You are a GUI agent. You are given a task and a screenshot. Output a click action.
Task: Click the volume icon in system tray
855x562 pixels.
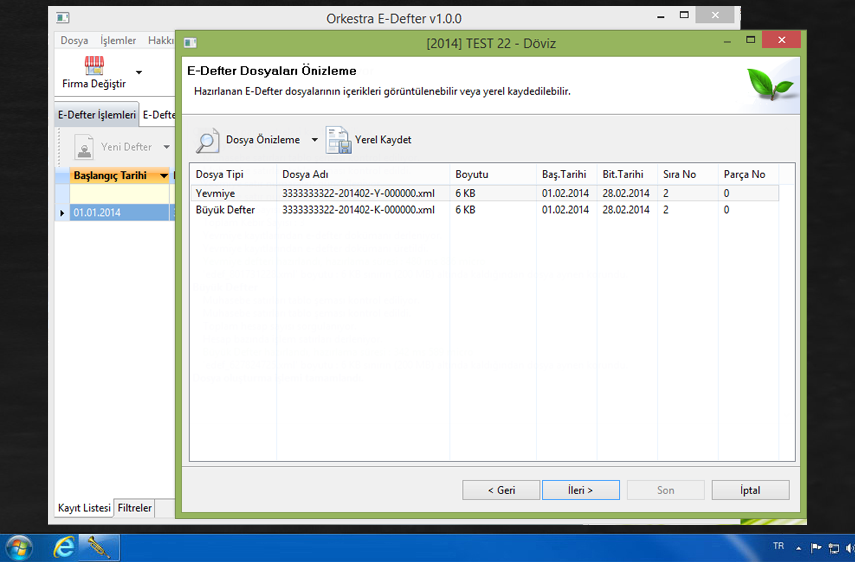850,548
